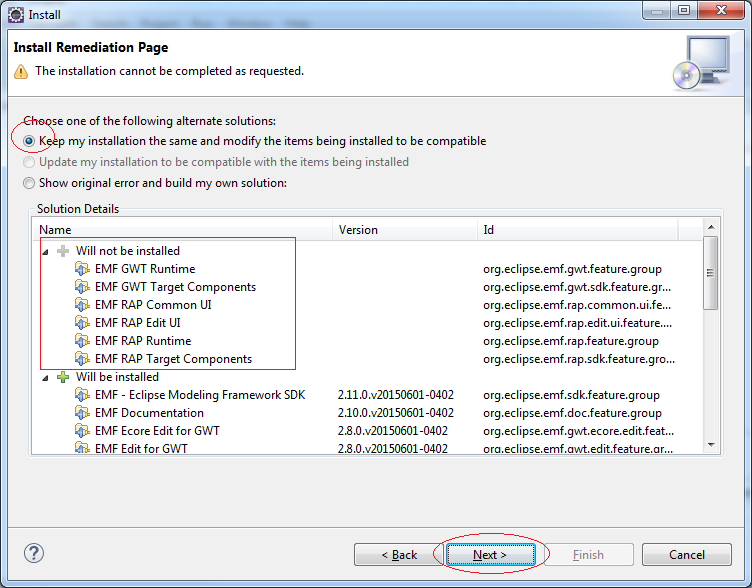Screen dimensions: 752x588
Task: Click version '2.11.0.v20150601-0402'
Action: pyautogui.click(x=396, y=395)
